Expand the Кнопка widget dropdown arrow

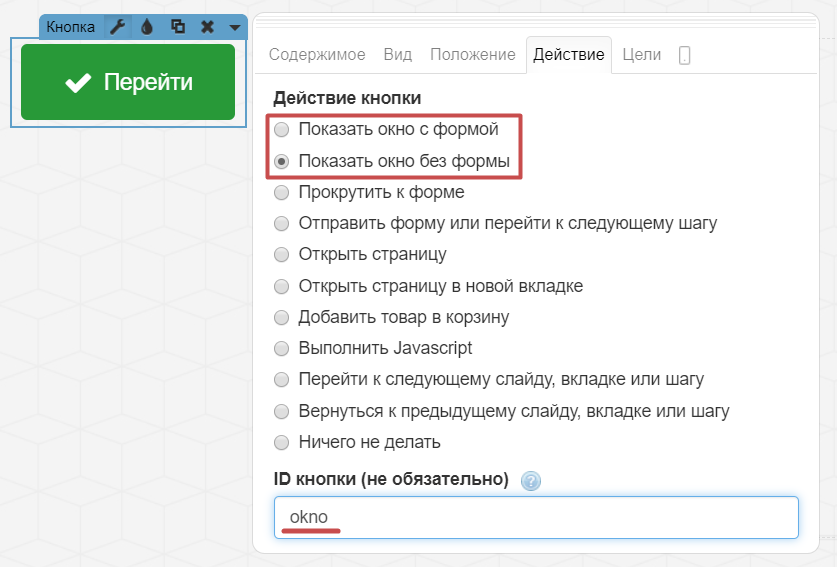(x=234, y=27)
